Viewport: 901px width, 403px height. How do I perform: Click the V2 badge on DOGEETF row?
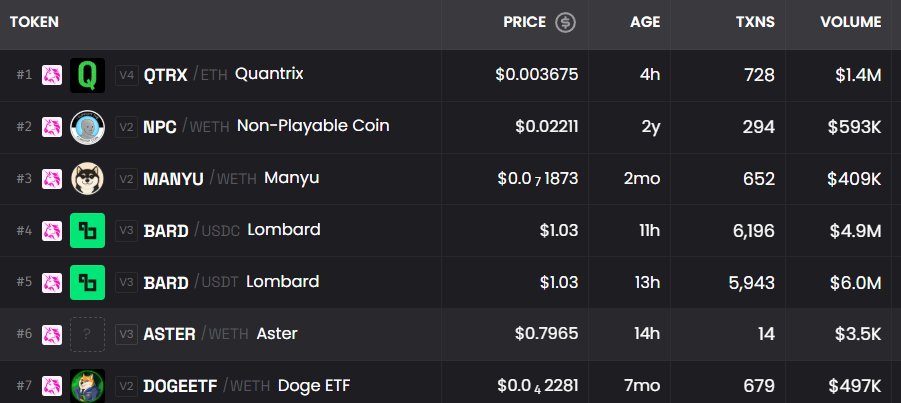(x=126, y=386)
